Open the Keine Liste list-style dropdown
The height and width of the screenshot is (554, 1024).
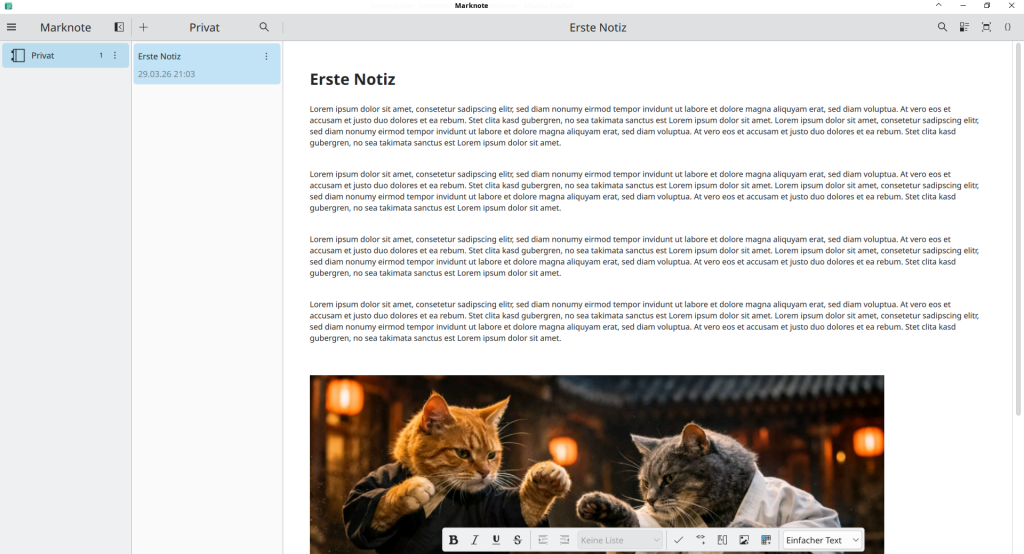(620, 540)
